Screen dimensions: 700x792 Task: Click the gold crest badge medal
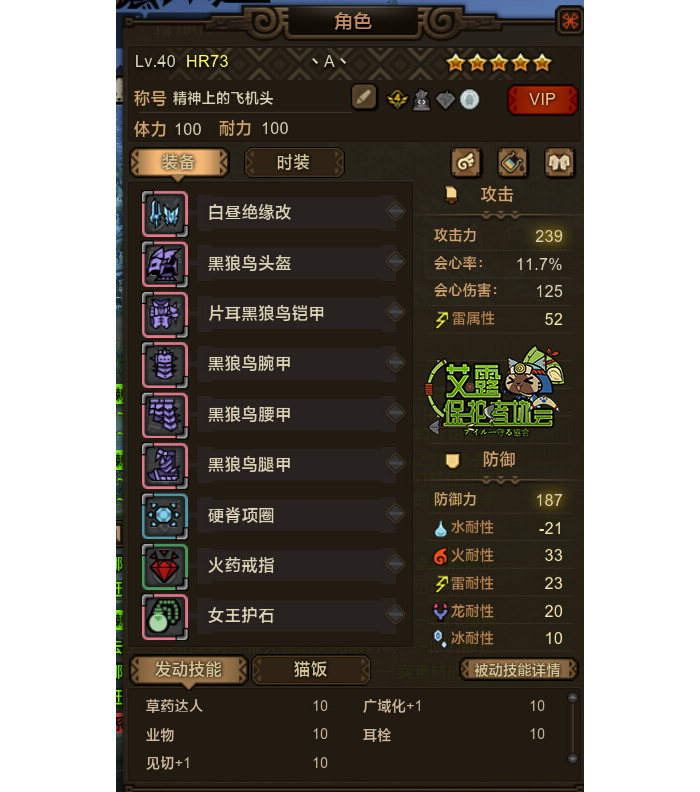pyautogui.click(x=397, y=99)
